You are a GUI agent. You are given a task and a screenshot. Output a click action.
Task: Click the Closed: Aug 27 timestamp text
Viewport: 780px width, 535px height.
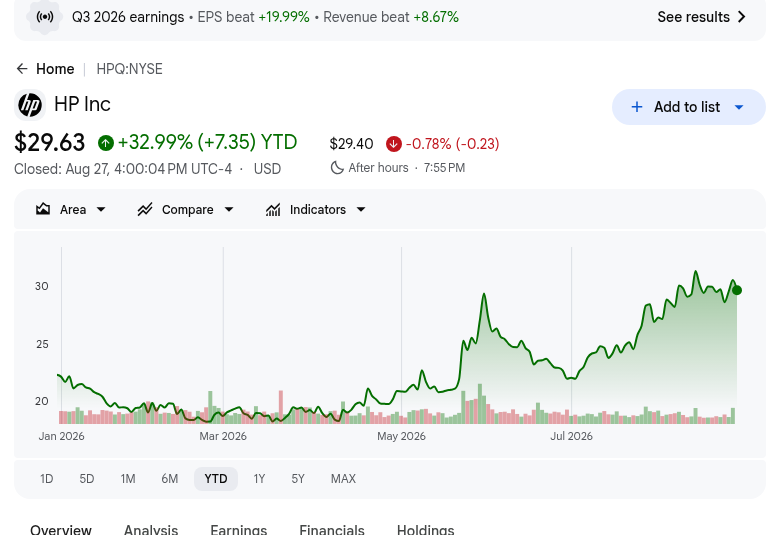[x=123, y=169]
